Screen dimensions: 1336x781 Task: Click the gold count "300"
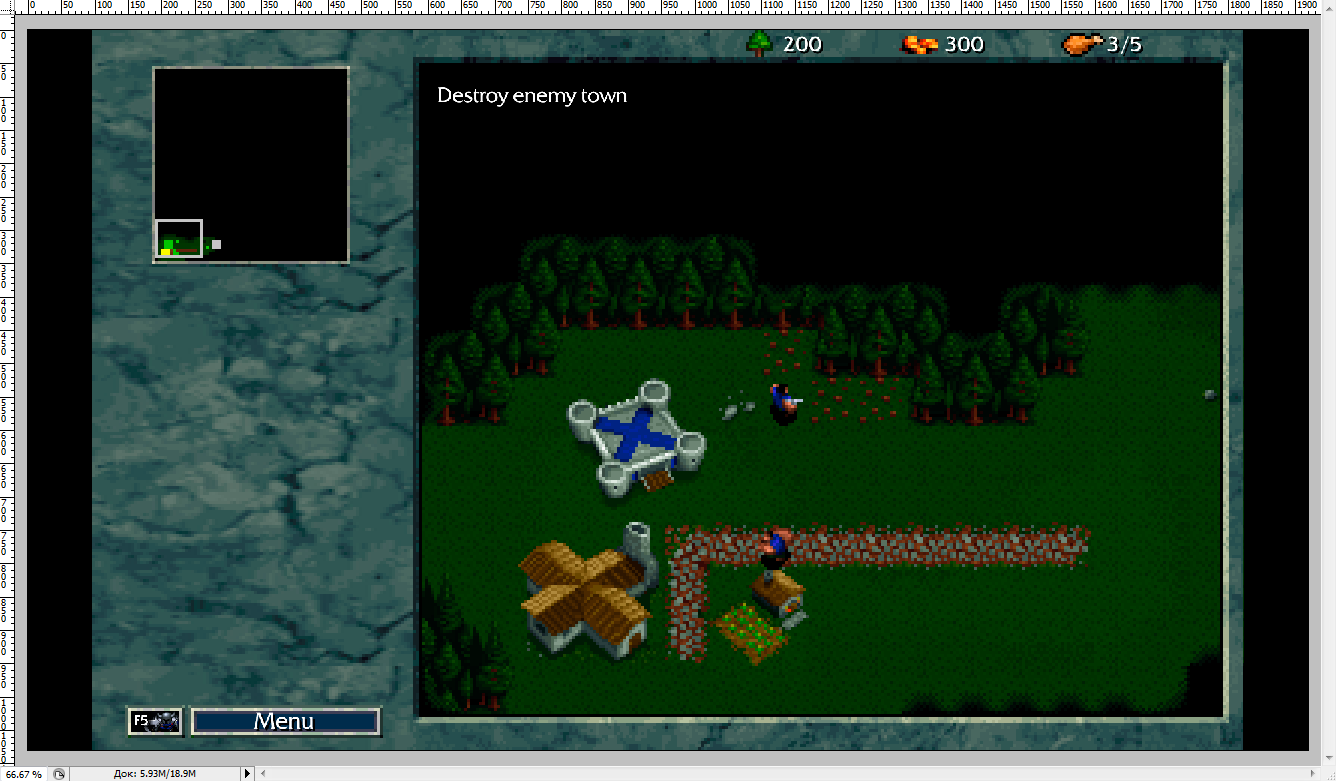click(964, 44)
